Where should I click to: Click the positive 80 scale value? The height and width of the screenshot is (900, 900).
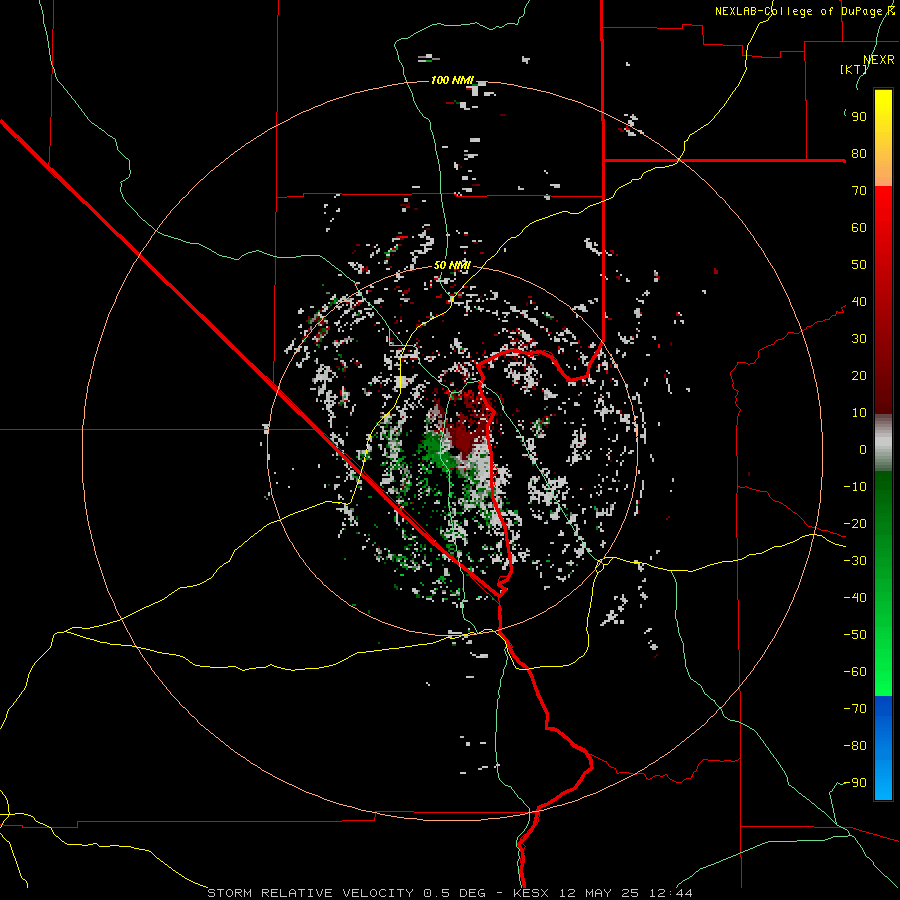pyautogui.click(x=859, y=153)
